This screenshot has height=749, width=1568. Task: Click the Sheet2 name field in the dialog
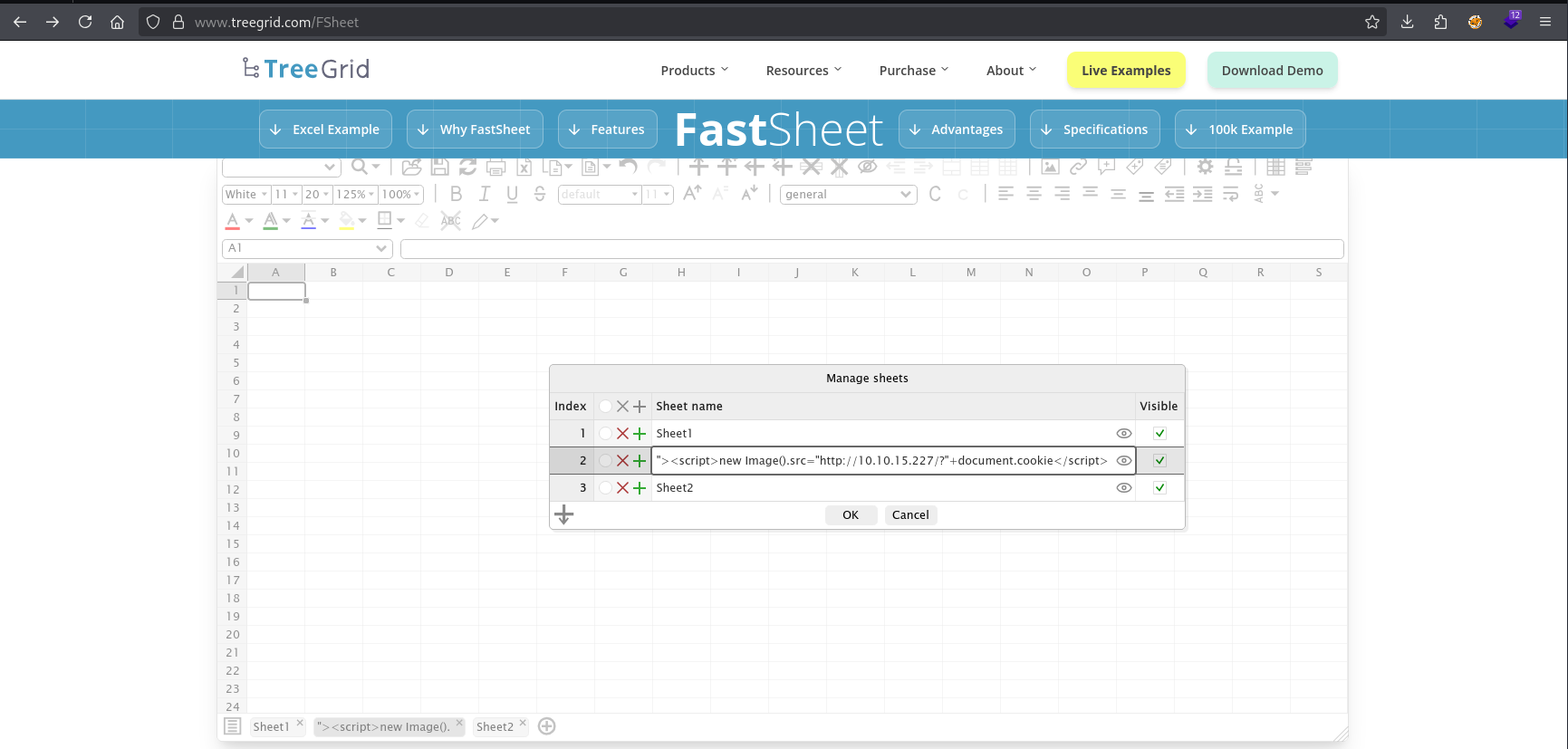(879, 488)
